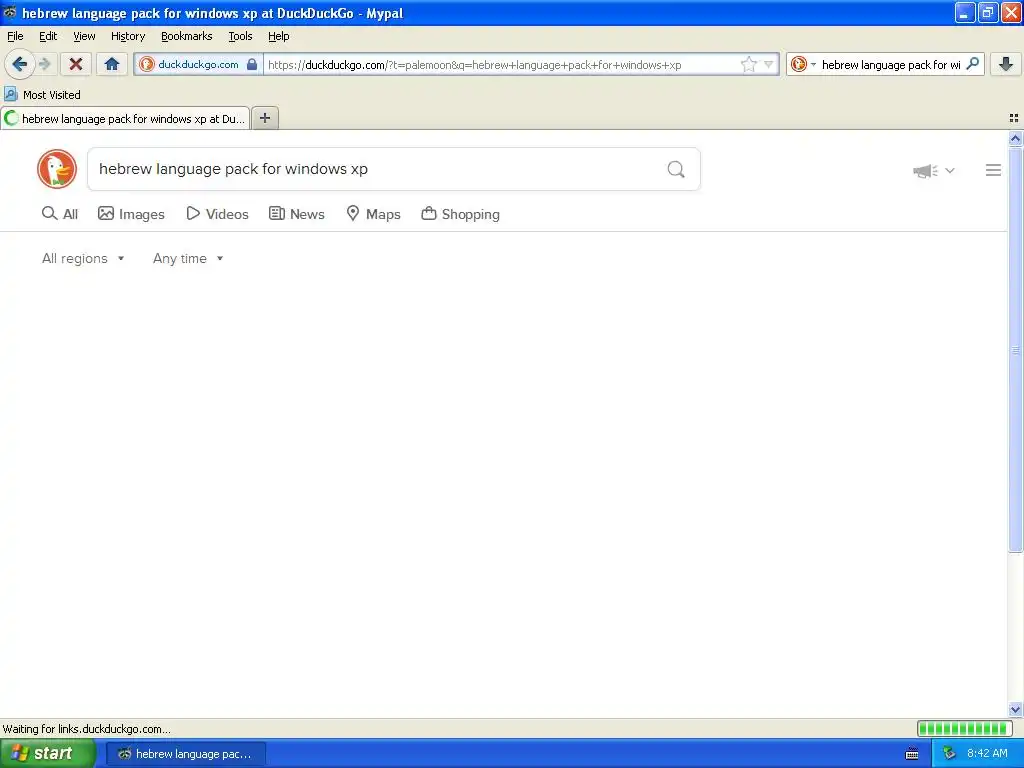The height and width of the screenshot is (768, 1024).
Task: Click the padlock security icon in address bar
Action: [252, 64]
